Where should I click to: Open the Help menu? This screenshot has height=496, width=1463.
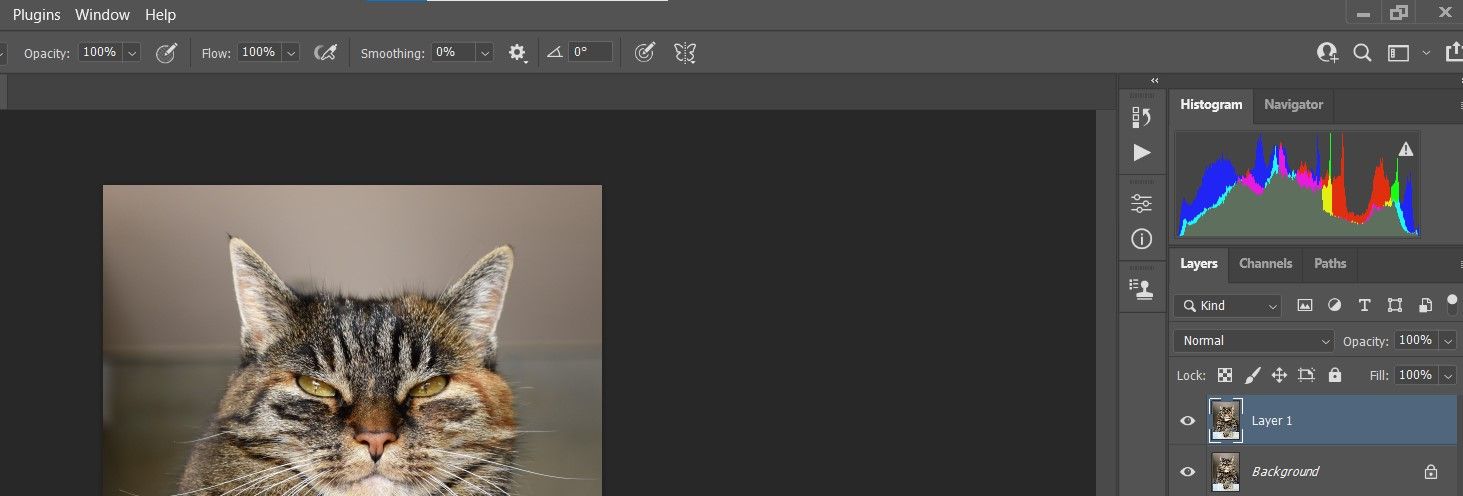(x=160, y=14)
